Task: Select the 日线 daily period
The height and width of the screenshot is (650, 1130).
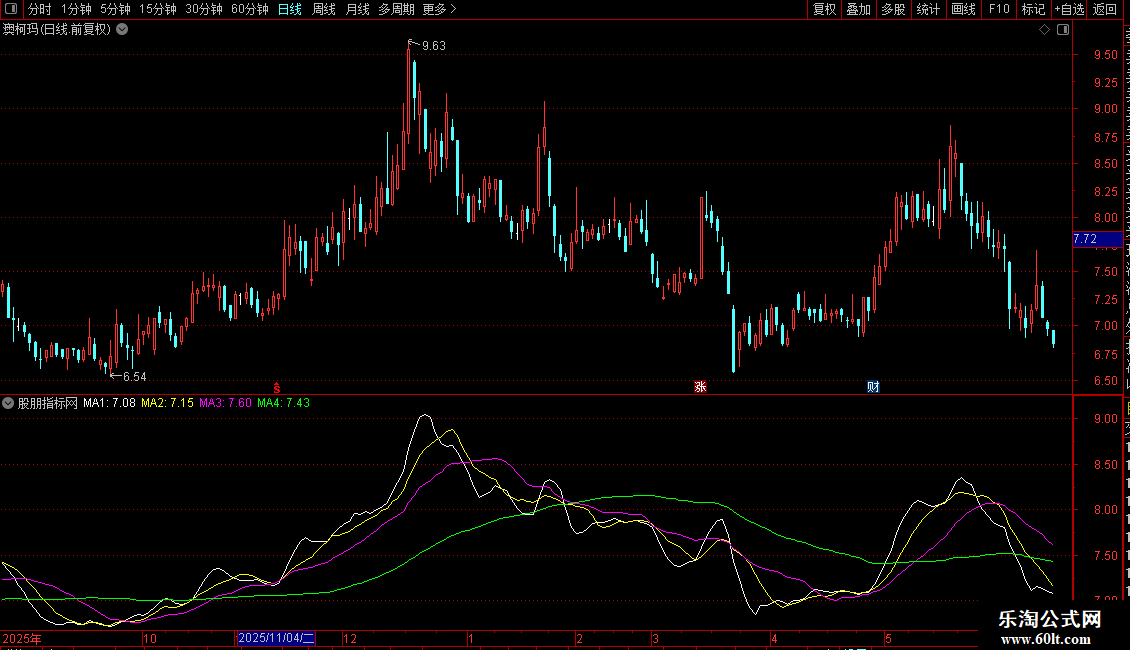Action: click(290, 9)
